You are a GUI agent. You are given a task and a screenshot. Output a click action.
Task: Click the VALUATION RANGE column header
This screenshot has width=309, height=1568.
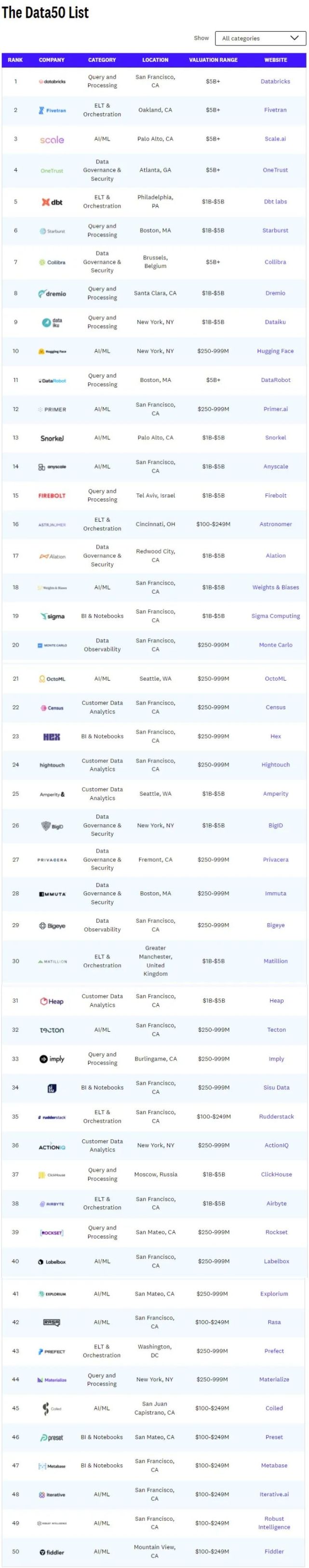pos(213,60)
